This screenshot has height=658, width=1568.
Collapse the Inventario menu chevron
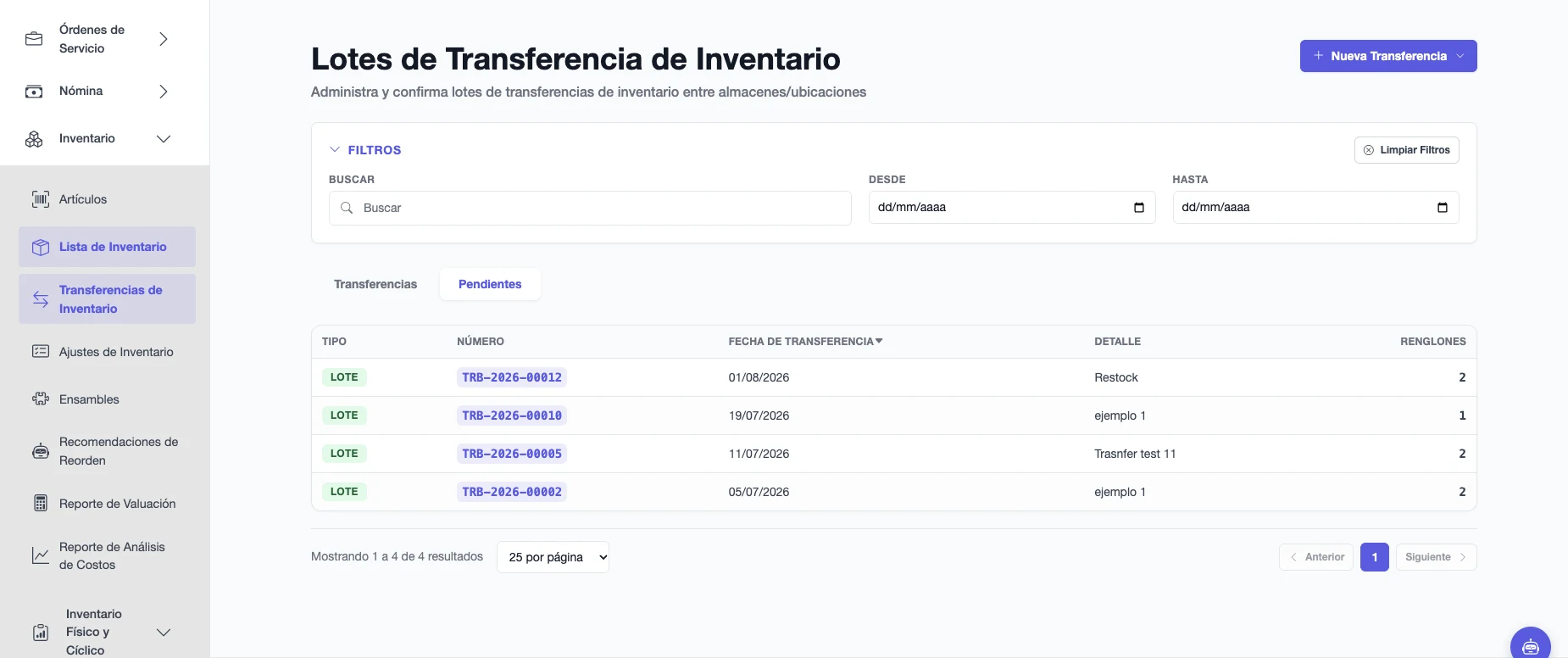pyautogui.click(x=164, y=139)
